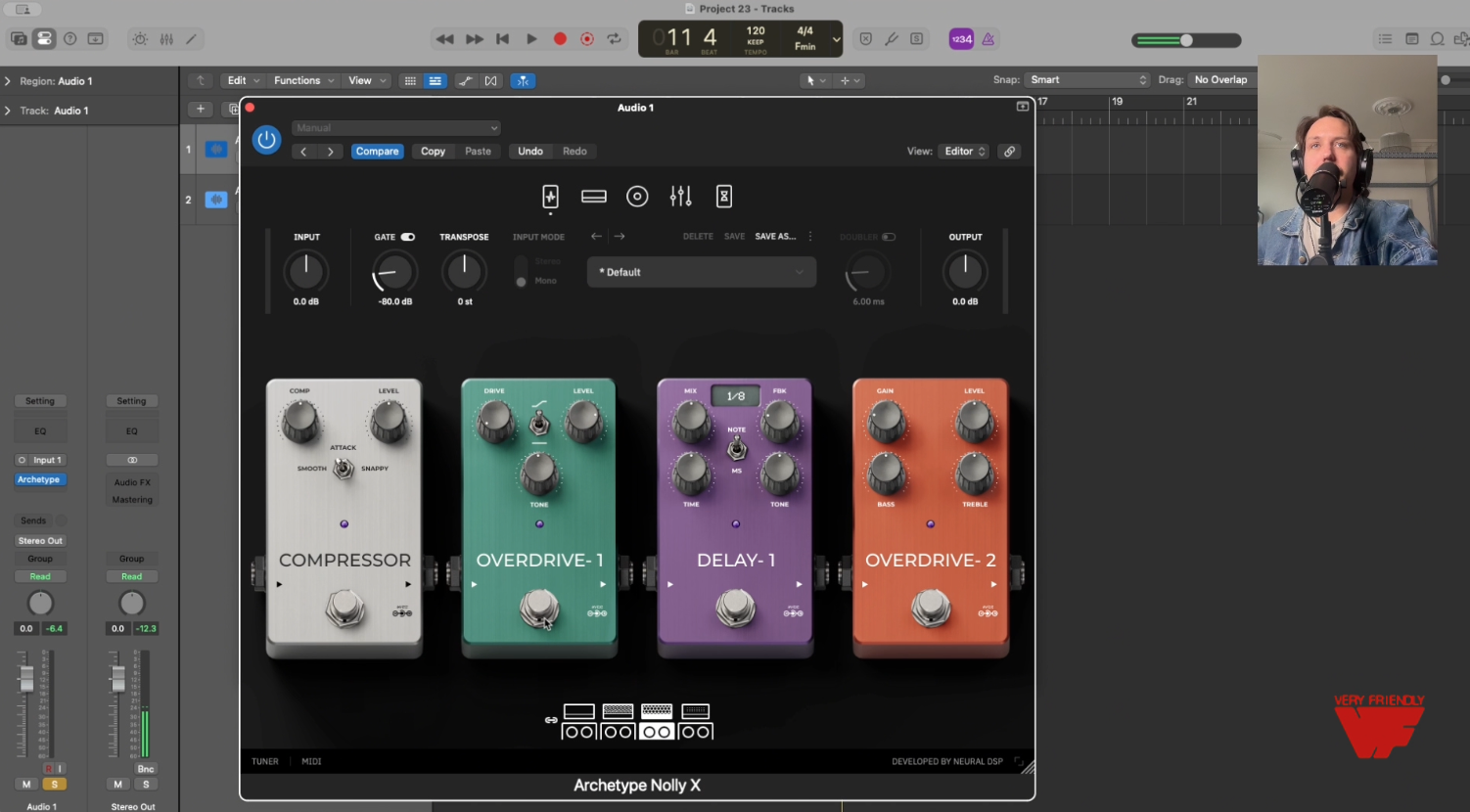Toggle the Cycle loop button
The height and width of the screenshot is (812, 1470).
[615, 39]
